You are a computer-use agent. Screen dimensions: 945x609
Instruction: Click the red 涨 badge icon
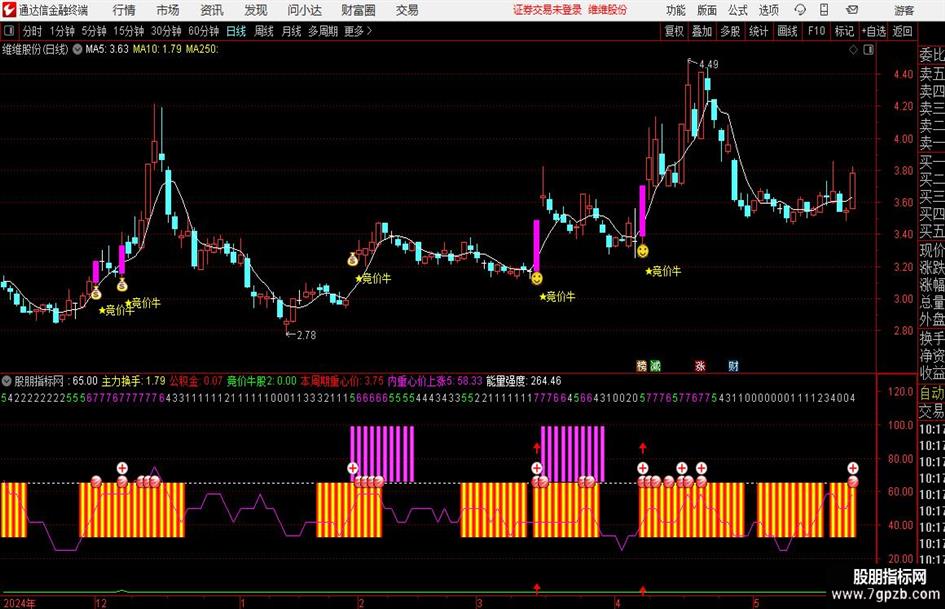[700, 365]
